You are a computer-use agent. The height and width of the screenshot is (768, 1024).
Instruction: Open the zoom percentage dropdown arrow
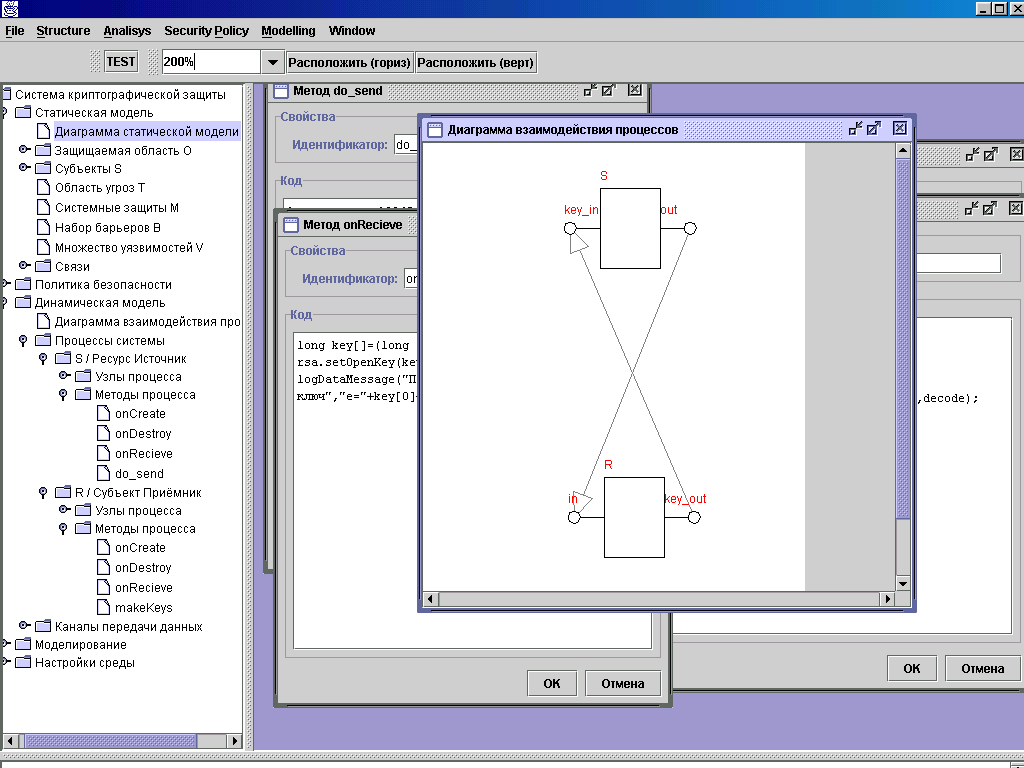tap(272, 63)
